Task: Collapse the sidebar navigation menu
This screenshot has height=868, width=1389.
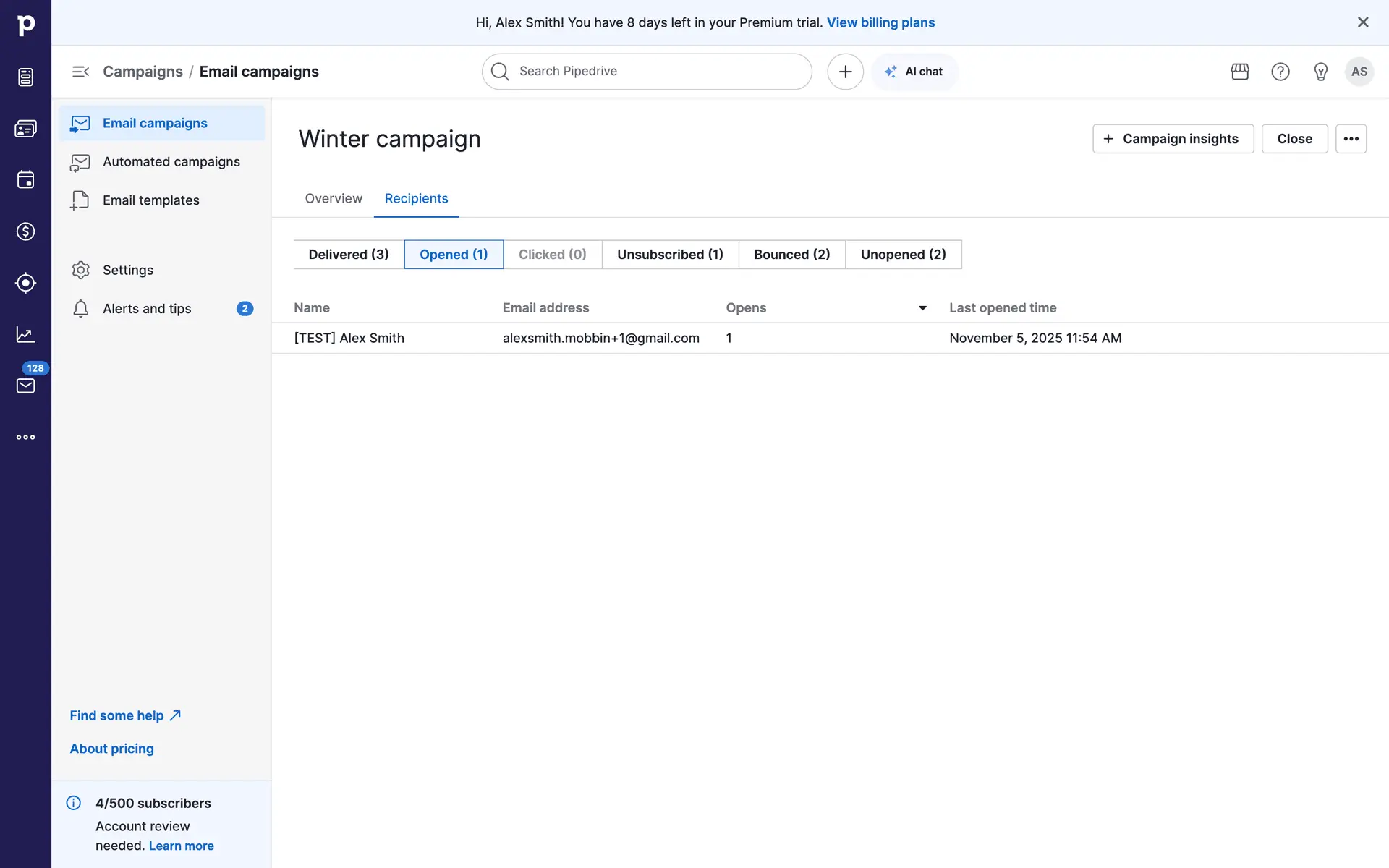Action: (x=80, y=72)
